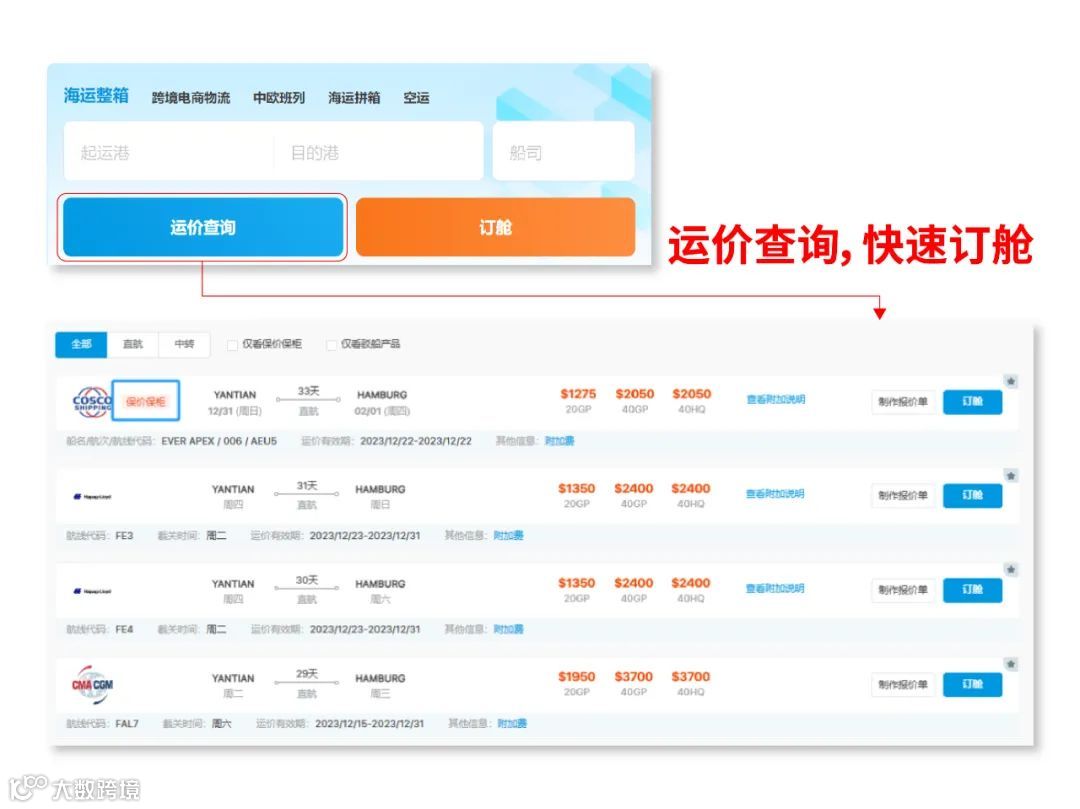Click the 运价查询 search button
The image size is (1080, 809).
tap(202, 226)
